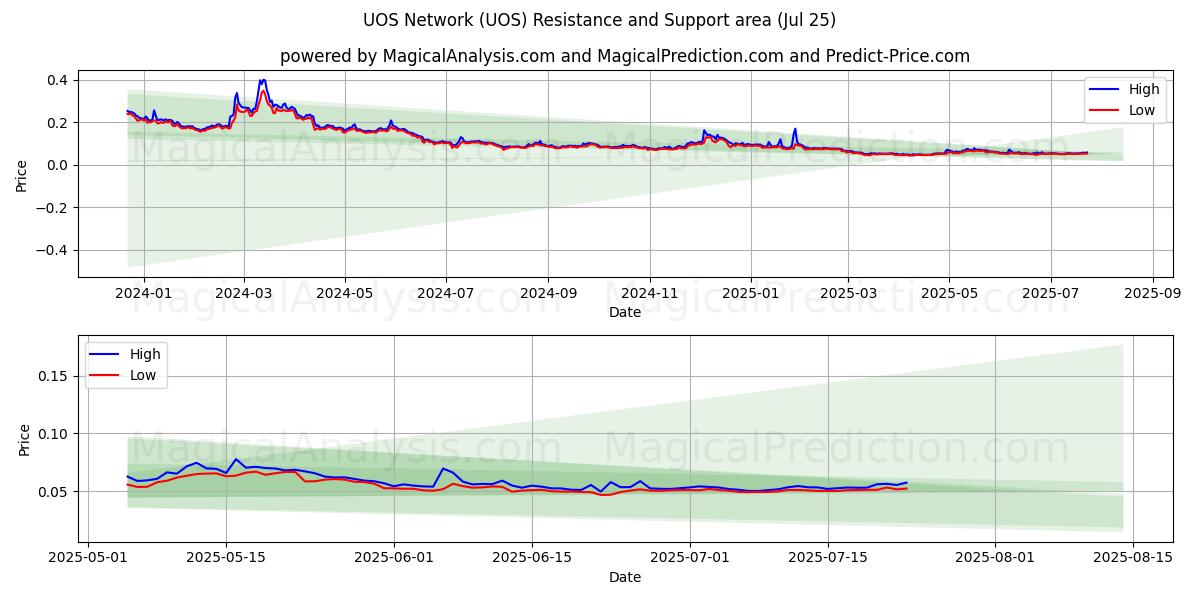The image size is (1200, 600).
Task: Click the end of the High line in the bottom chart
Action: coord(907,483)
